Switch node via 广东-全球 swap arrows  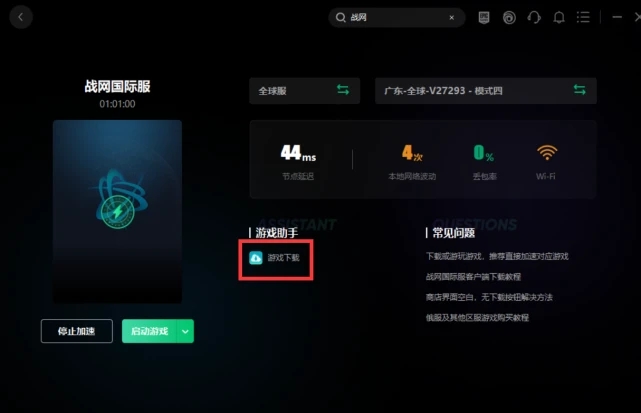pos(579,90)
